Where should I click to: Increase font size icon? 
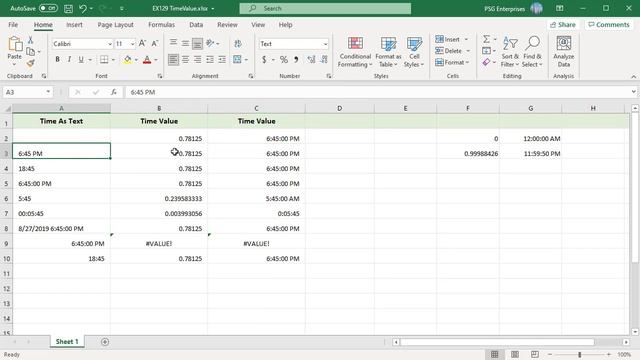click(x=142, y=43)
